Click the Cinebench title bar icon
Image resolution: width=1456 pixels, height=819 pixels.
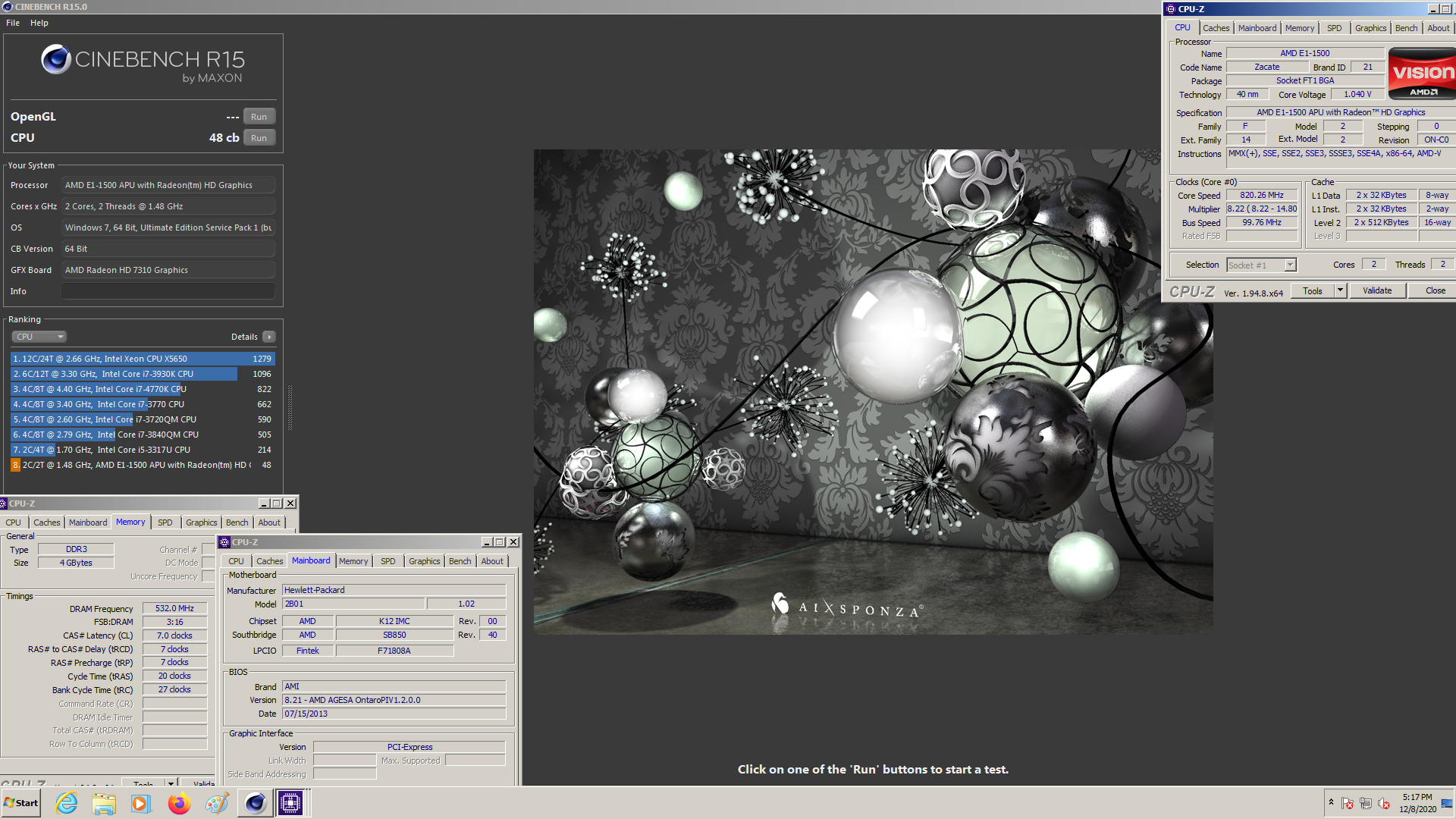[x=8, y=7]
